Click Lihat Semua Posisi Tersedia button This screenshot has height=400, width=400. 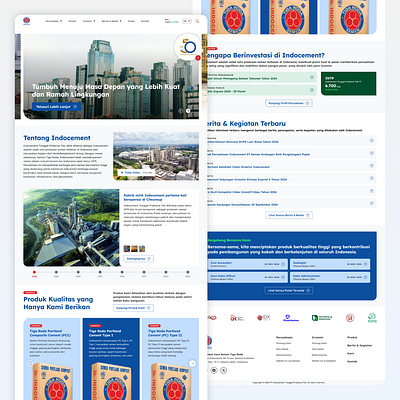[x=289, y=290]
